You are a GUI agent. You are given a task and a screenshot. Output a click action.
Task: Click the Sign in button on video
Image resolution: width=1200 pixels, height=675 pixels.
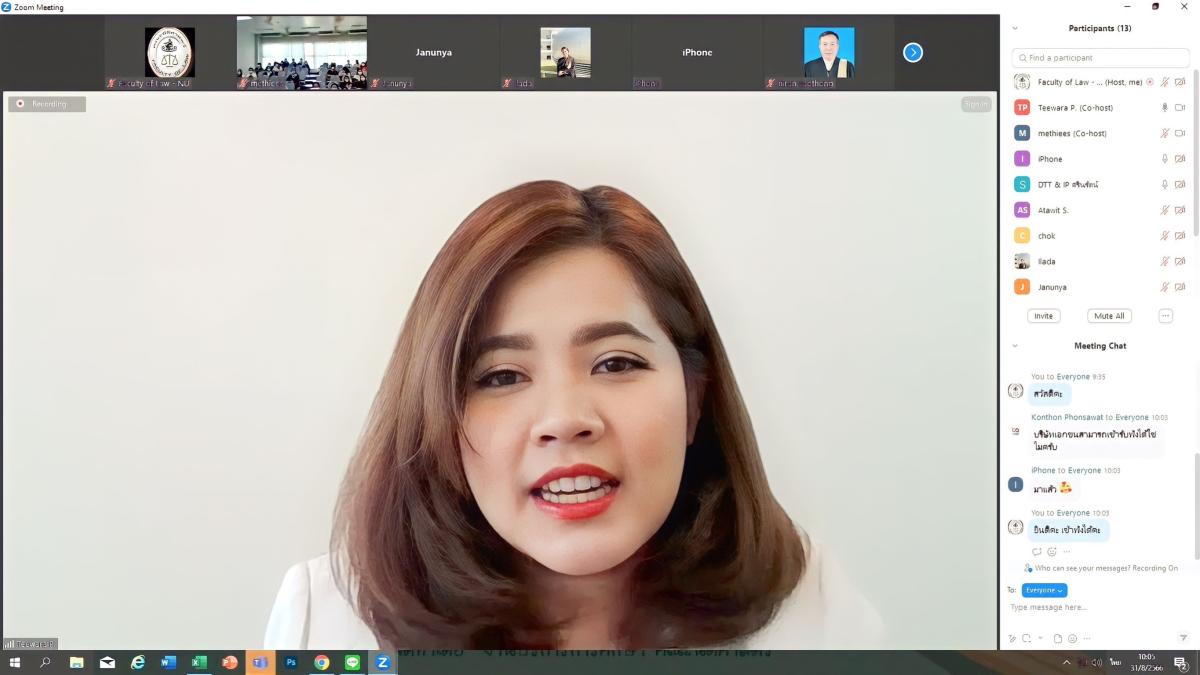coord(976,104)
